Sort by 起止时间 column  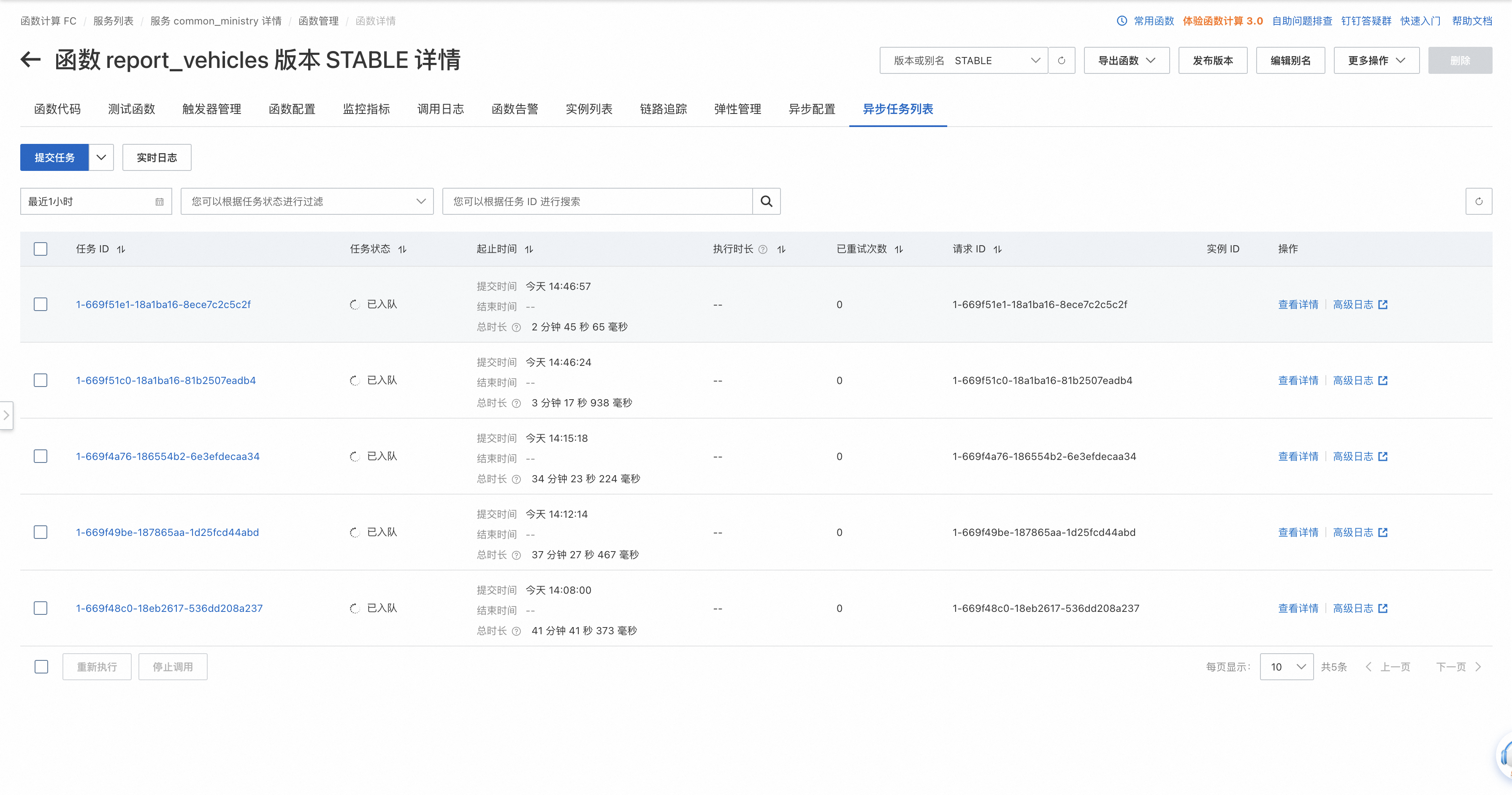(x=529, y=249)
